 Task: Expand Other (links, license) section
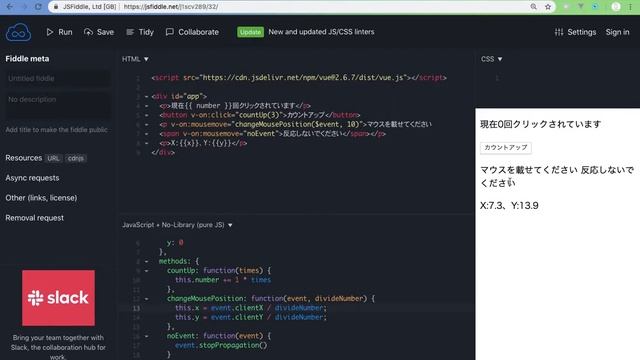[x=41, y=198]
